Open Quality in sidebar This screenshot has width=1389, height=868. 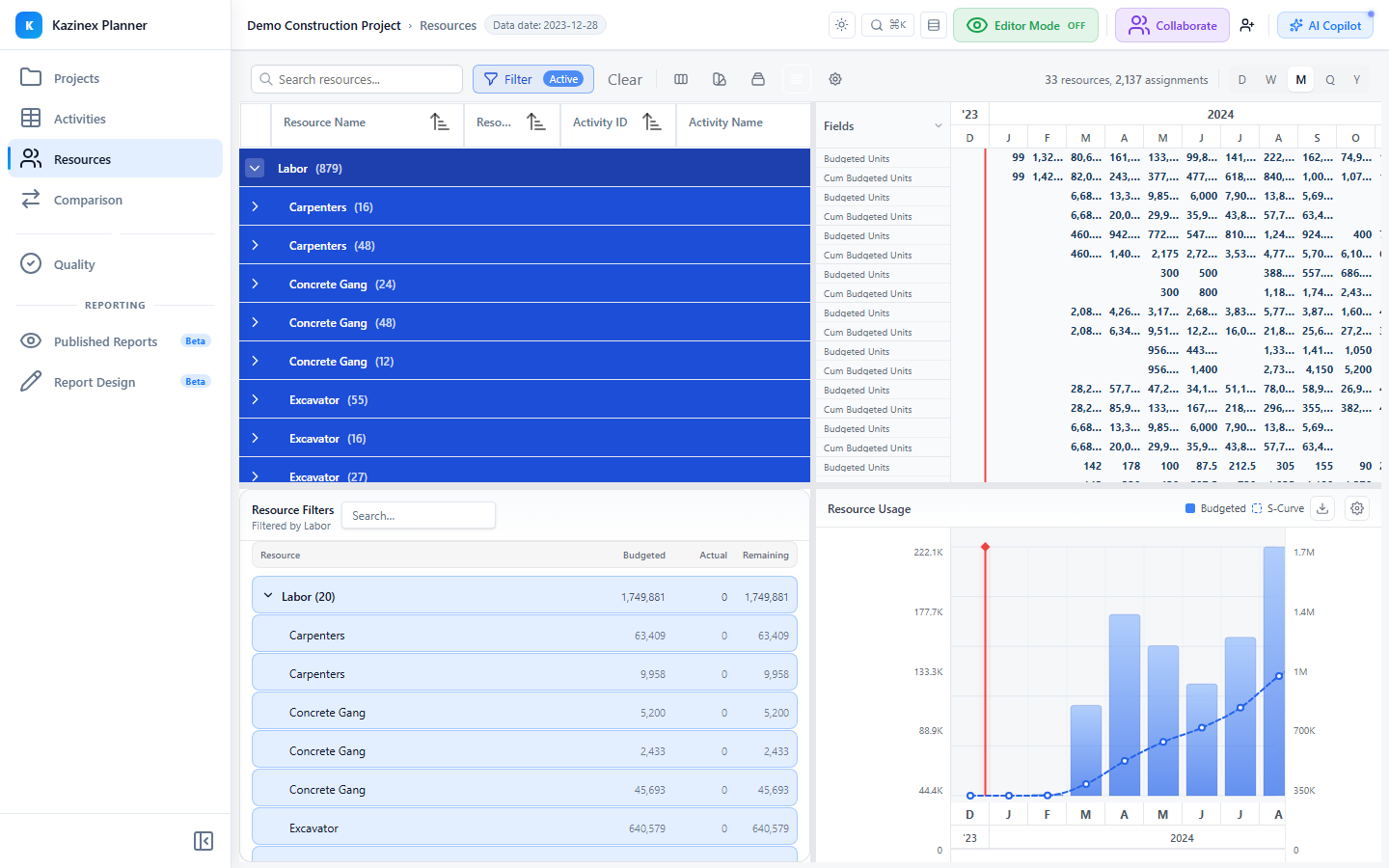pos(115,264)
